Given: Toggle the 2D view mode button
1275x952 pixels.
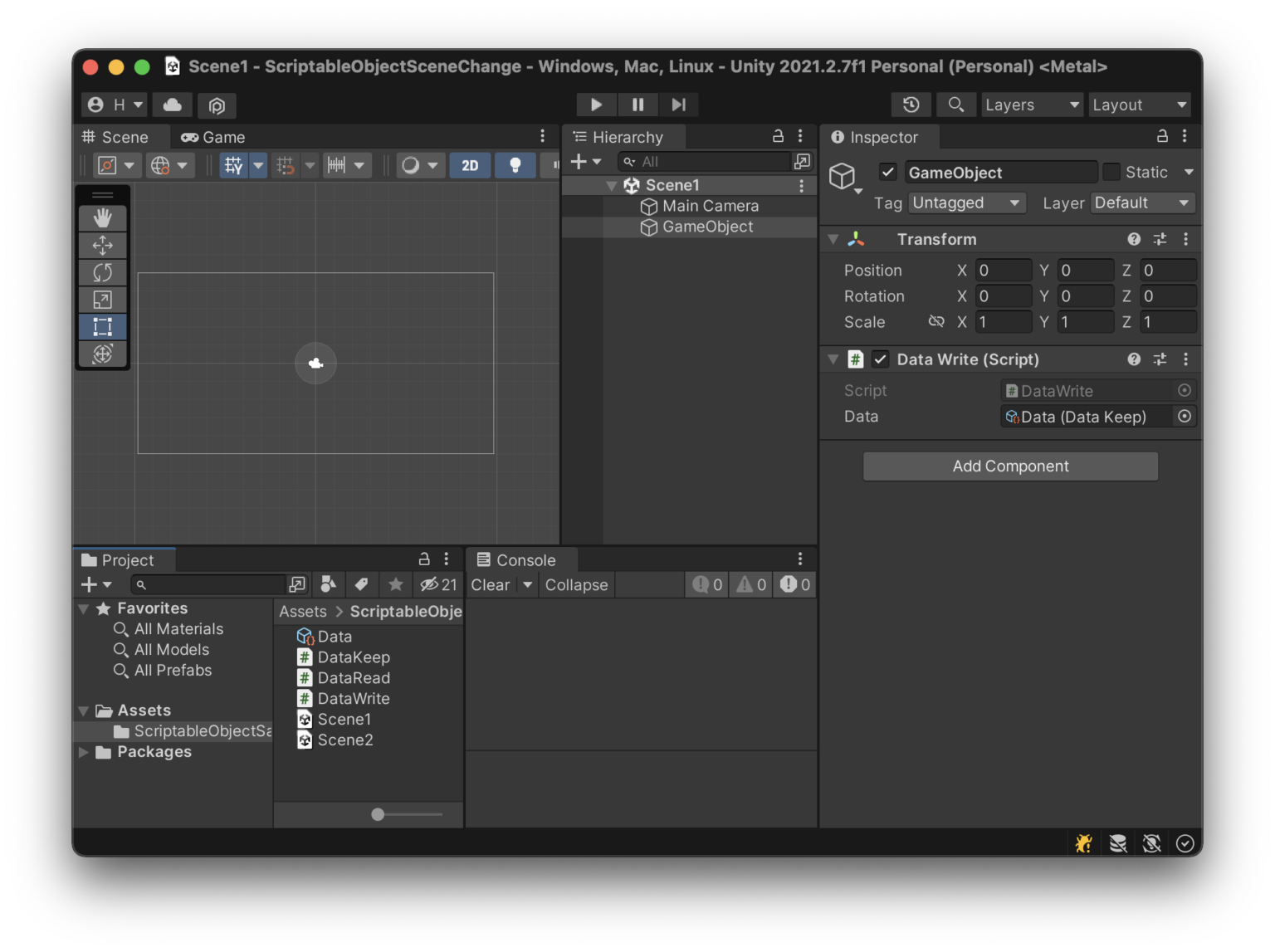Looking at the screenshot, I should 470,165.
